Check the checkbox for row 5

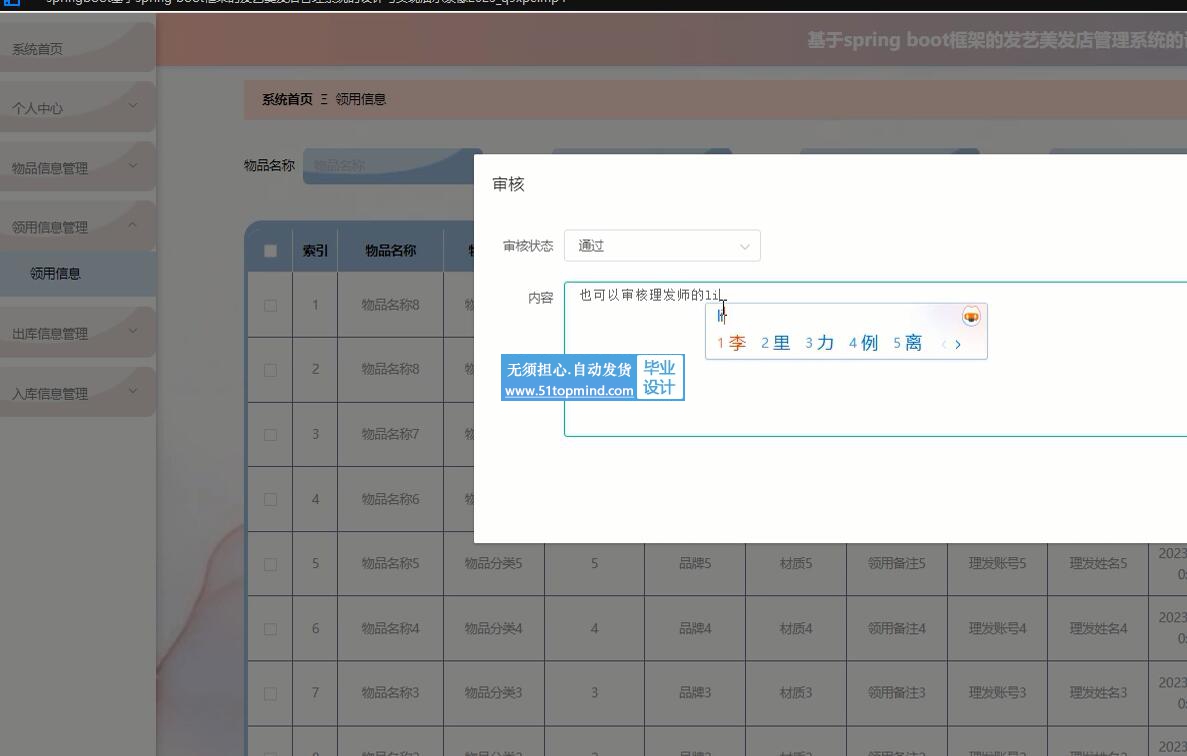pos(270,565)
